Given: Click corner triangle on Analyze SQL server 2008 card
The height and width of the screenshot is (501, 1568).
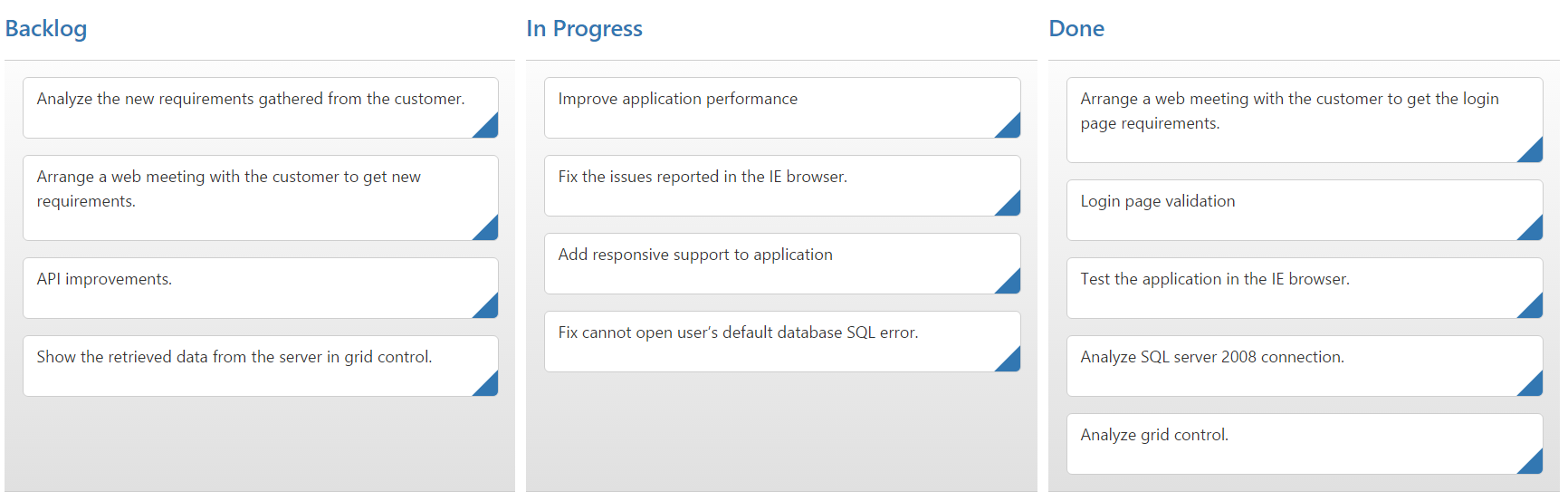Looking at the screenshot, I should click(x=1534, y=387).
